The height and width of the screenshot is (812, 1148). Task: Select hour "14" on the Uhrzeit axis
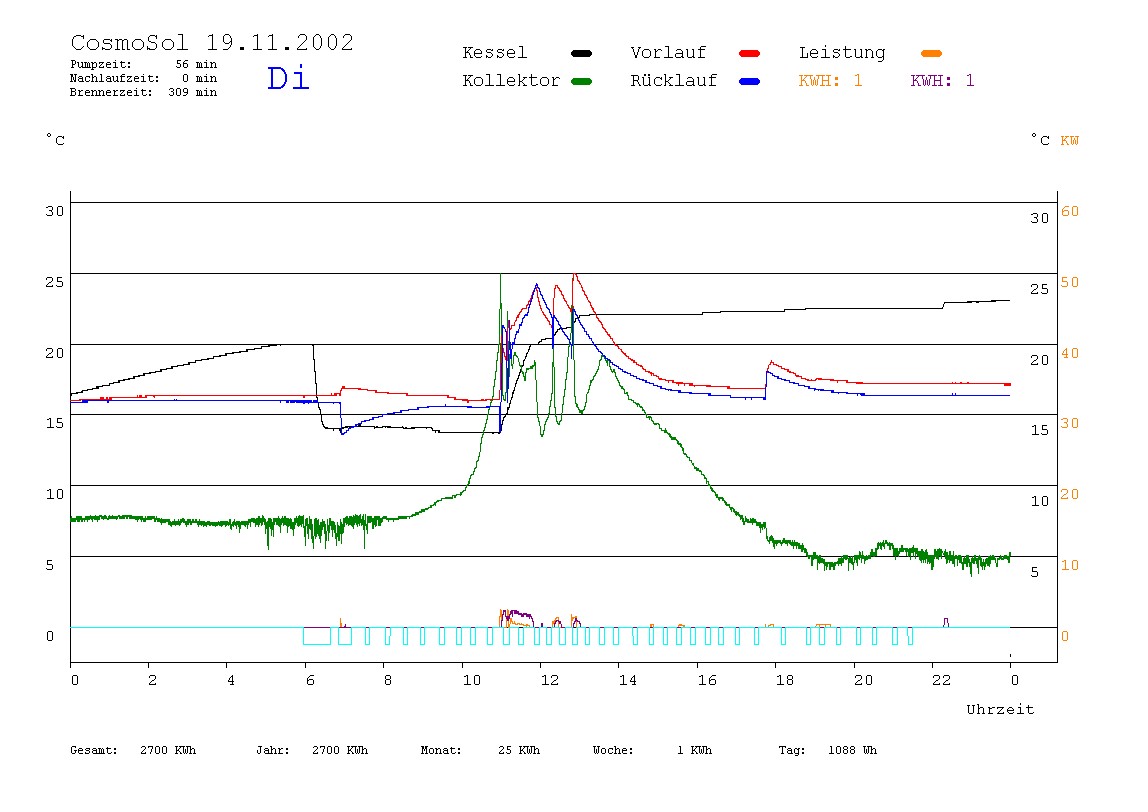pos(628,680)
